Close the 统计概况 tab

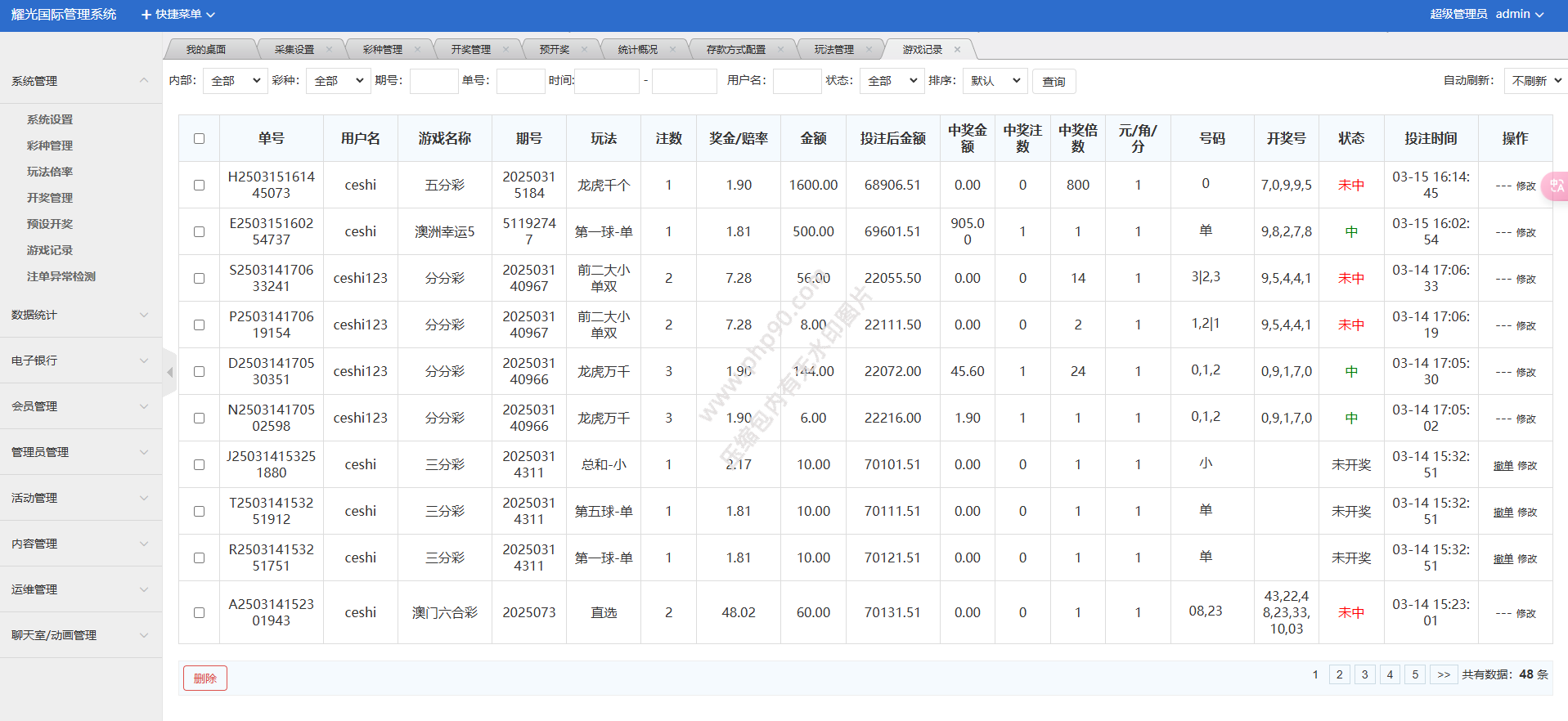point(672,49)
